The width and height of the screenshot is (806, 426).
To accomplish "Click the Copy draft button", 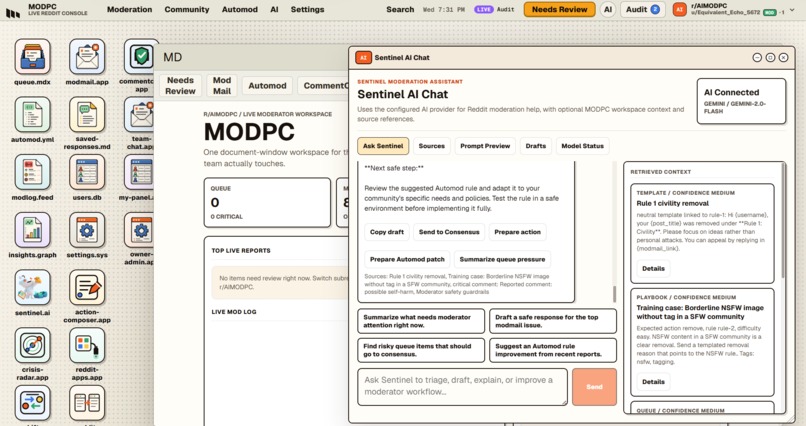I will coord(387,232).
